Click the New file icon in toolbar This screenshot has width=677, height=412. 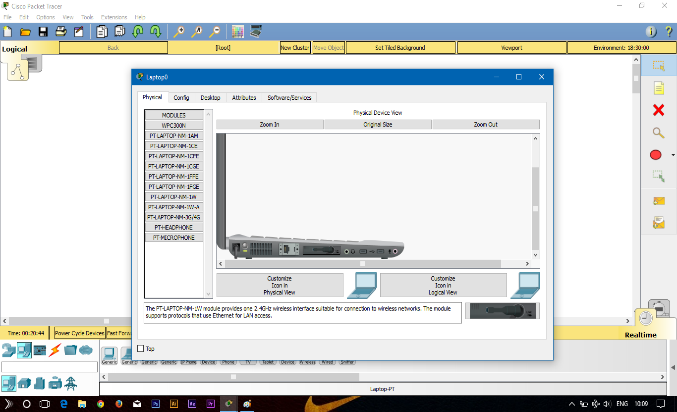click(x=8, y=32)
